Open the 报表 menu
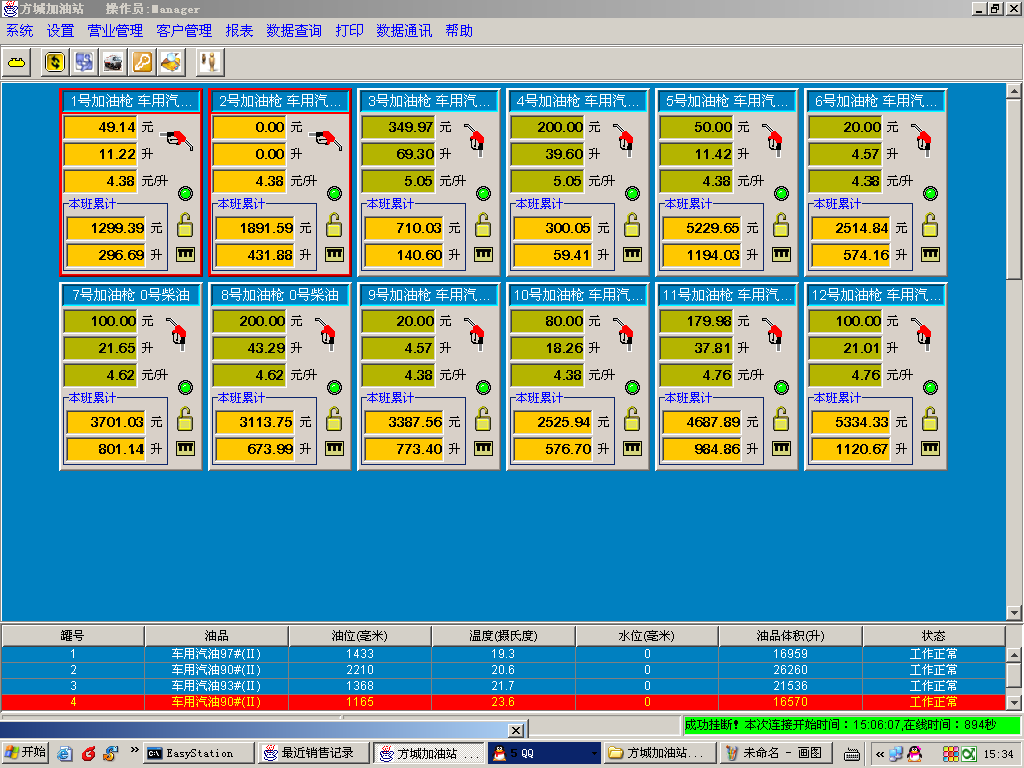Screen dimensions: 1024x768 tap(239, 31)
